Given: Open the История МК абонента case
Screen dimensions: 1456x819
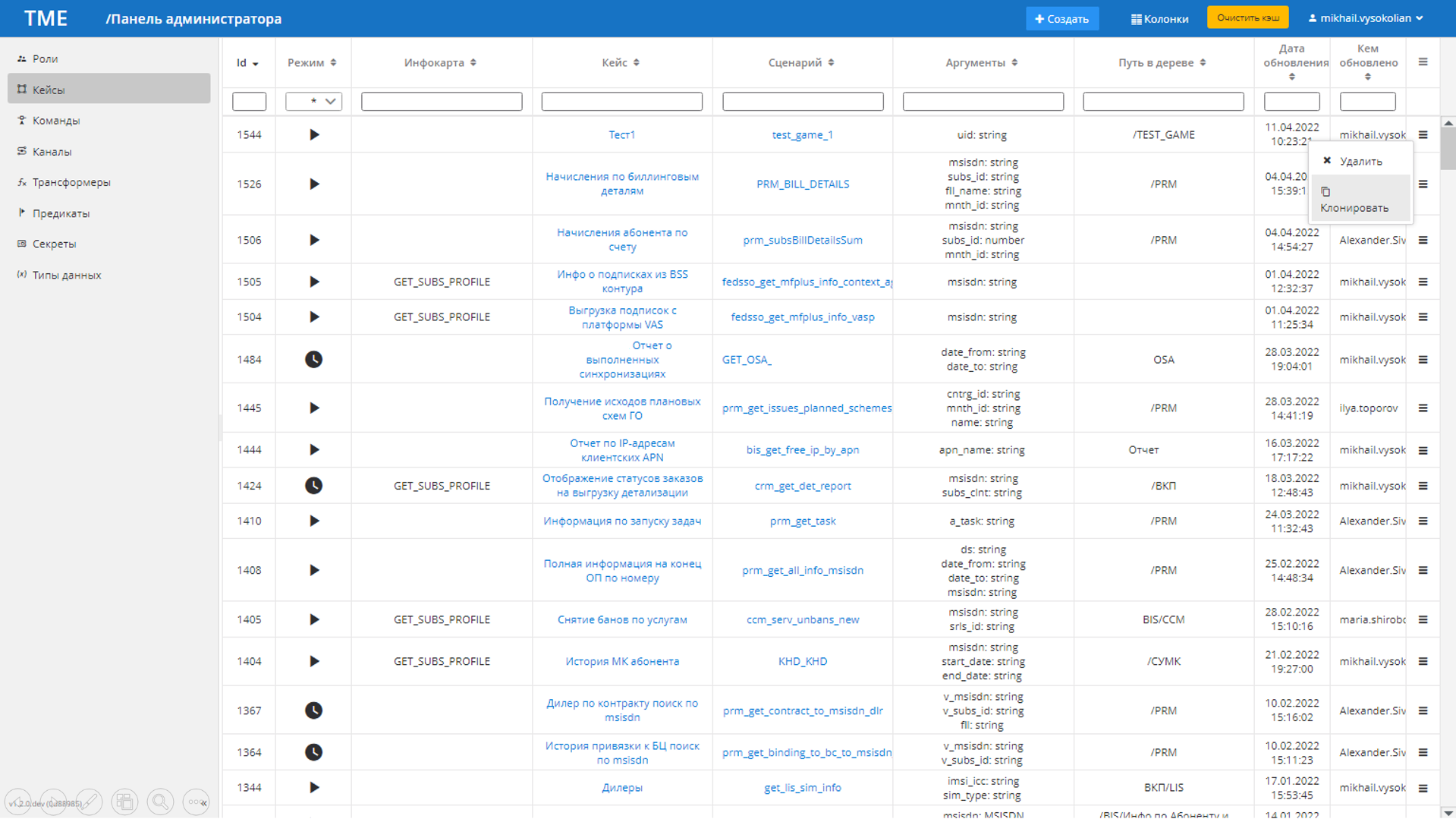Looking at the screenshot, I should (621, 662).
